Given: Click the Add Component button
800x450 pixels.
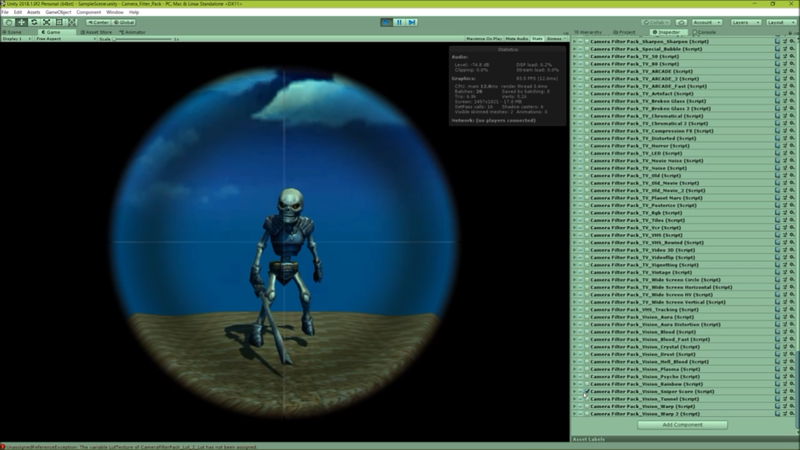Looking at the screenshot, I should tap(682, 425).
